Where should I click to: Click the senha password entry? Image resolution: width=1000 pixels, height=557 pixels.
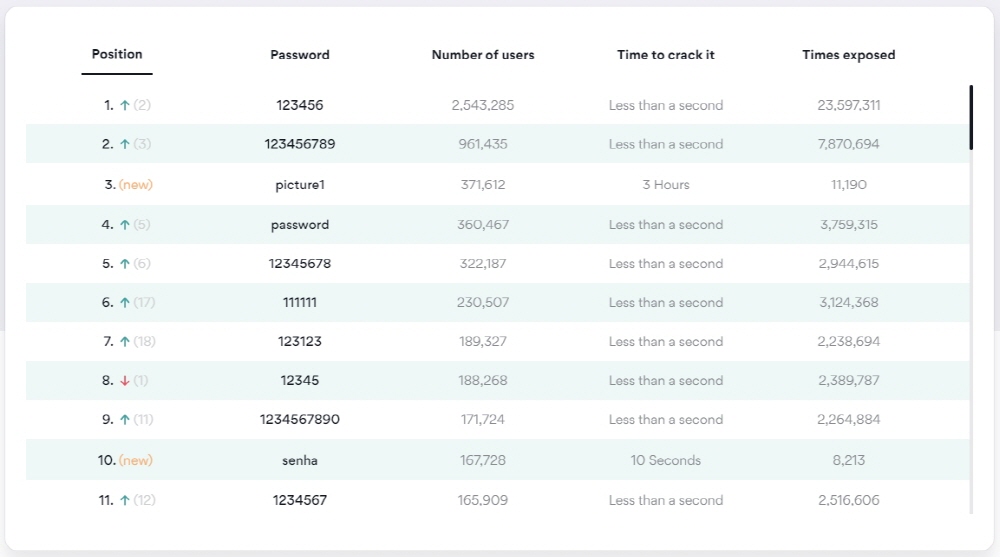tap(299, 461)
